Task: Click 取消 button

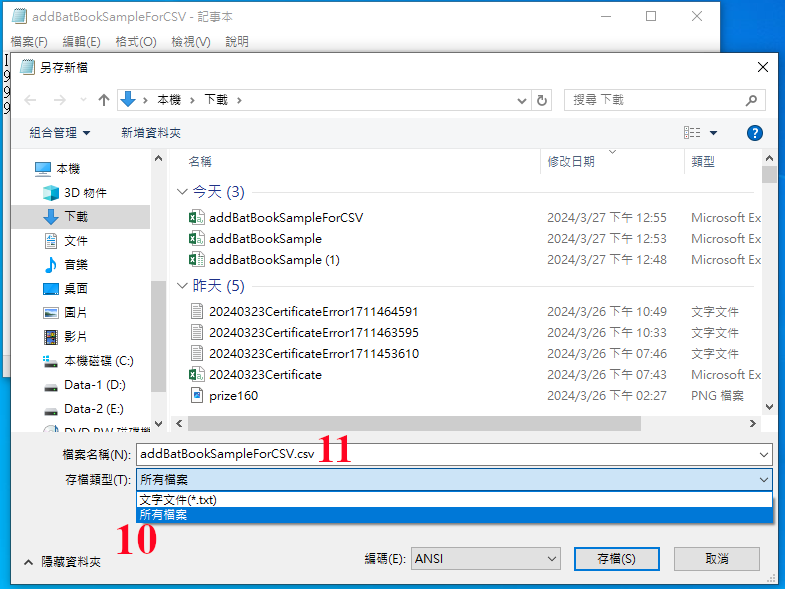Action: (x=717, y=559)
